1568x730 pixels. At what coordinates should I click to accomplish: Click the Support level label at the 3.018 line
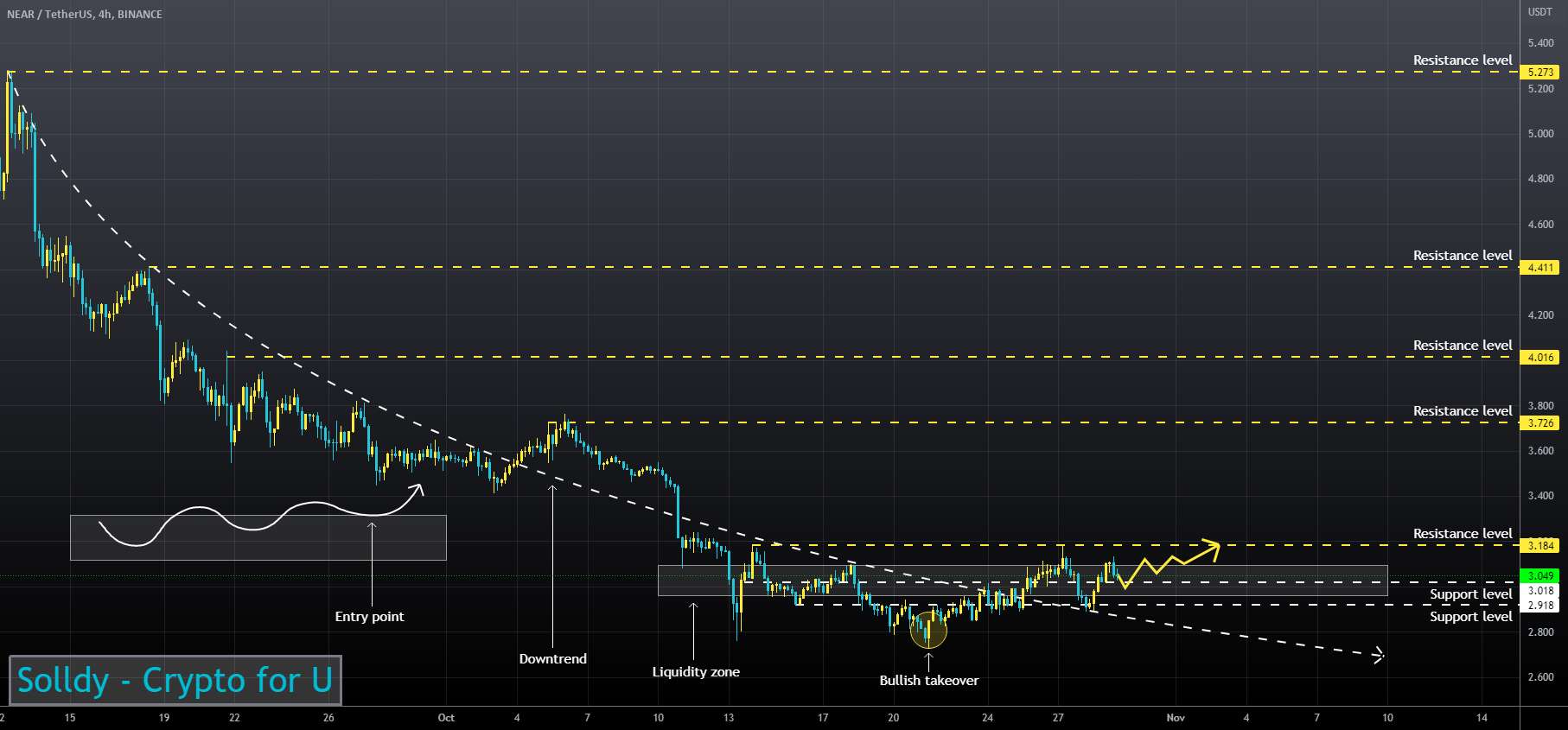pos(1470,594)
